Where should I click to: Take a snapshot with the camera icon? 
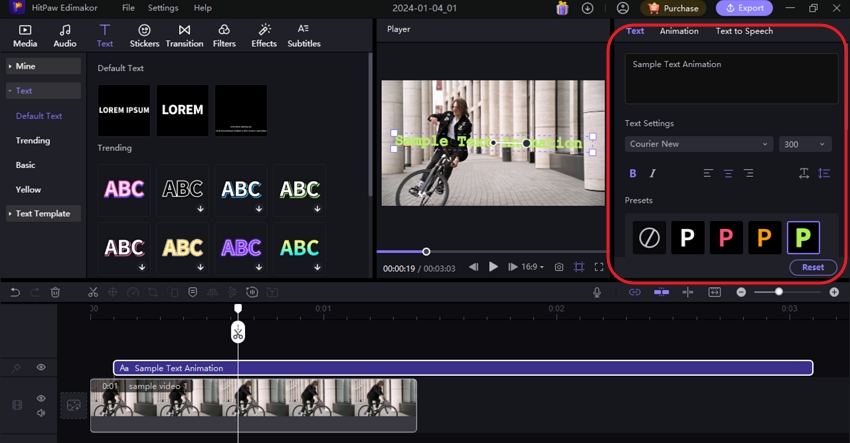pyautogui.click(x=559, y=267)
